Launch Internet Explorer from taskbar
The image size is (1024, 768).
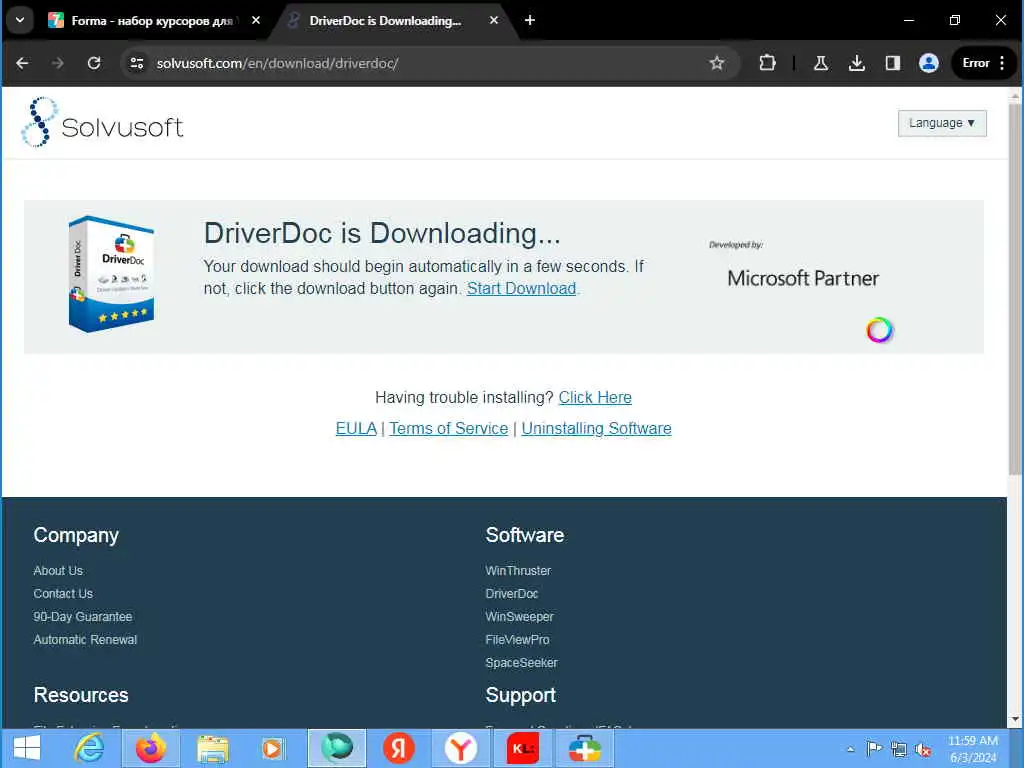(89, 748)
